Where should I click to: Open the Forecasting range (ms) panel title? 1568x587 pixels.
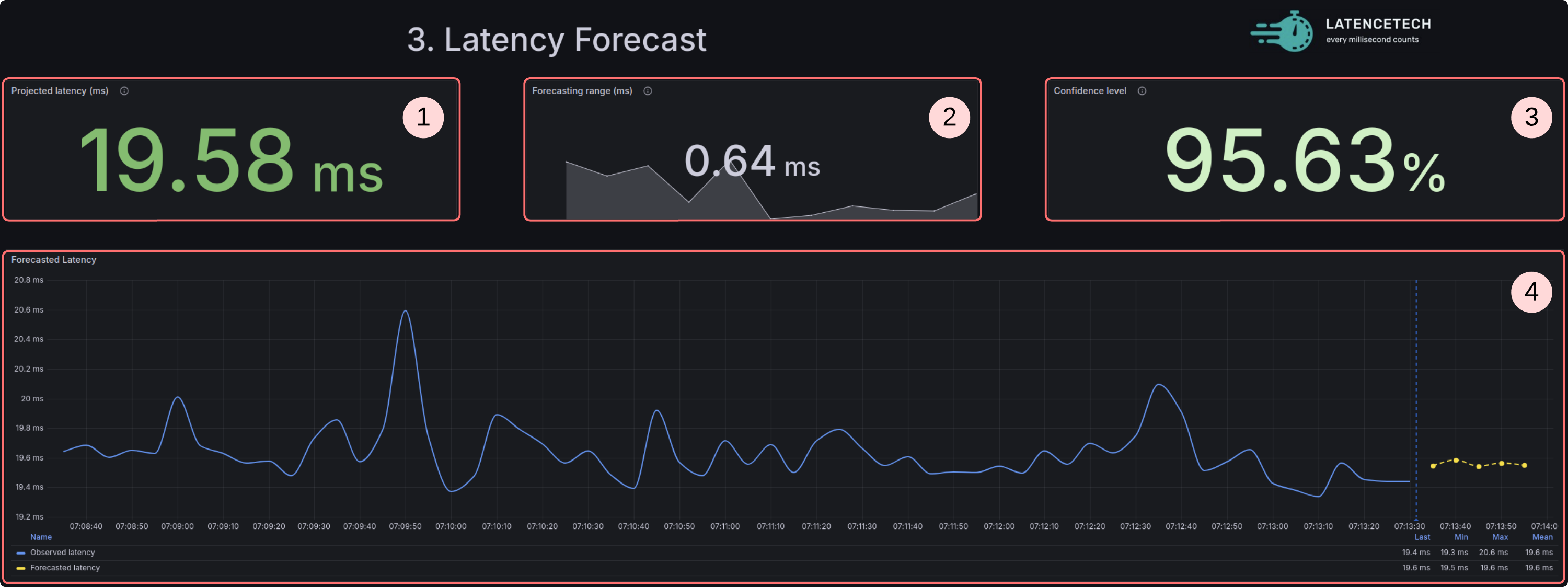tap(582, 91)
